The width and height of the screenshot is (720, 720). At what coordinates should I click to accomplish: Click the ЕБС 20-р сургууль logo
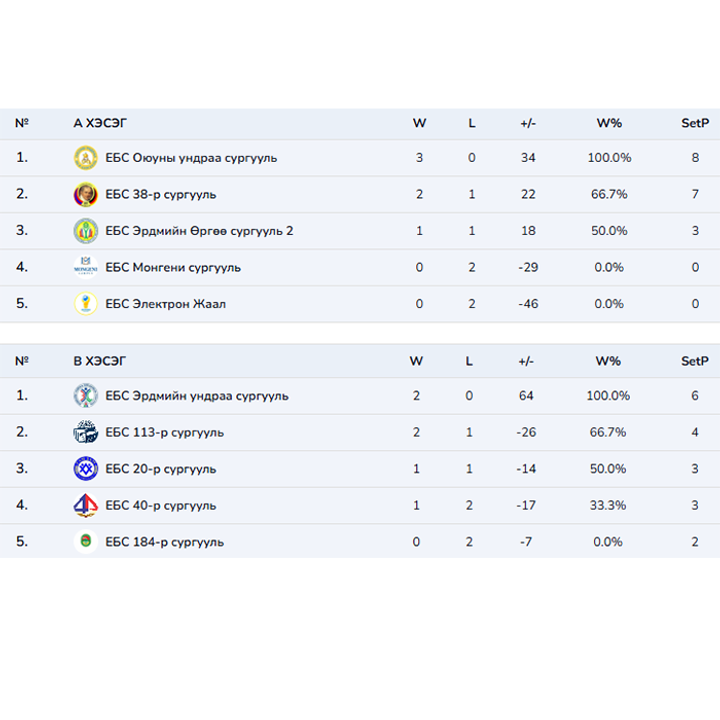tap(86, 469)
